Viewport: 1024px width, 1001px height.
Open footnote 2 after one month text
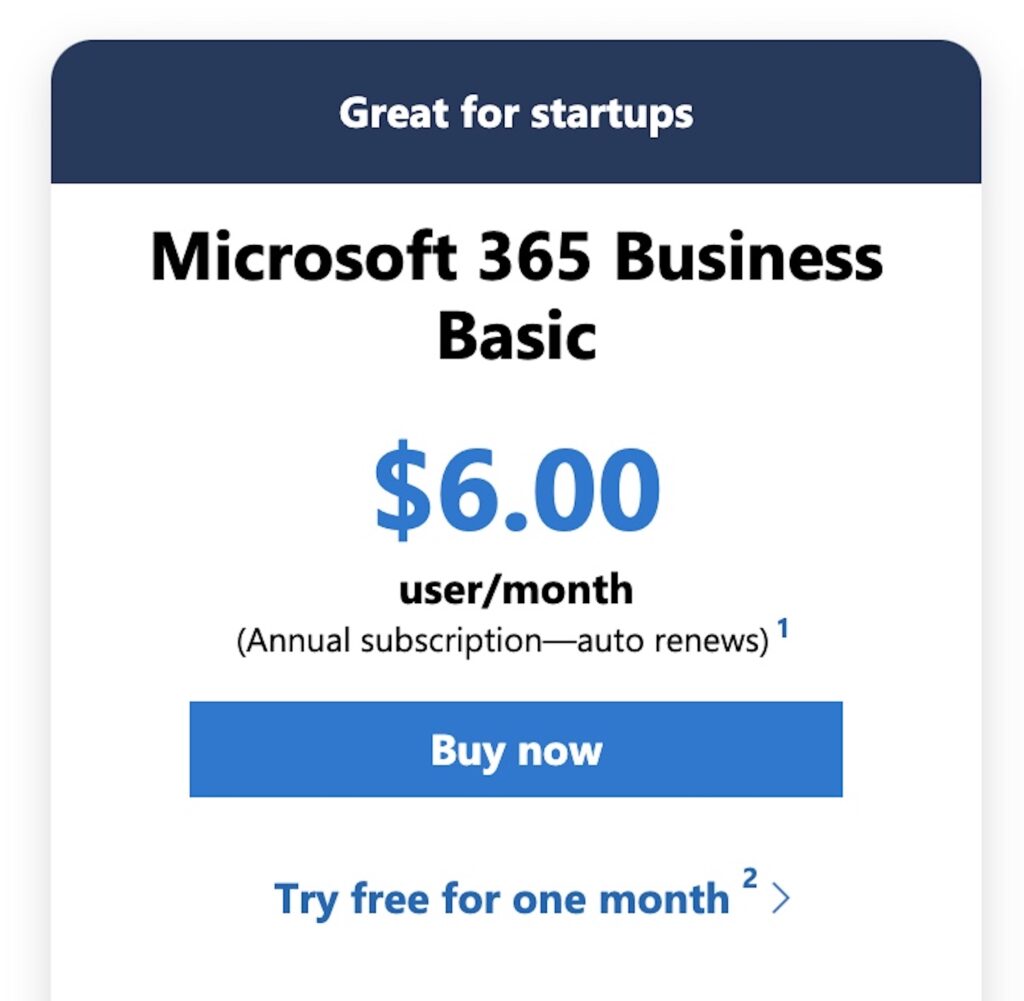750,878
